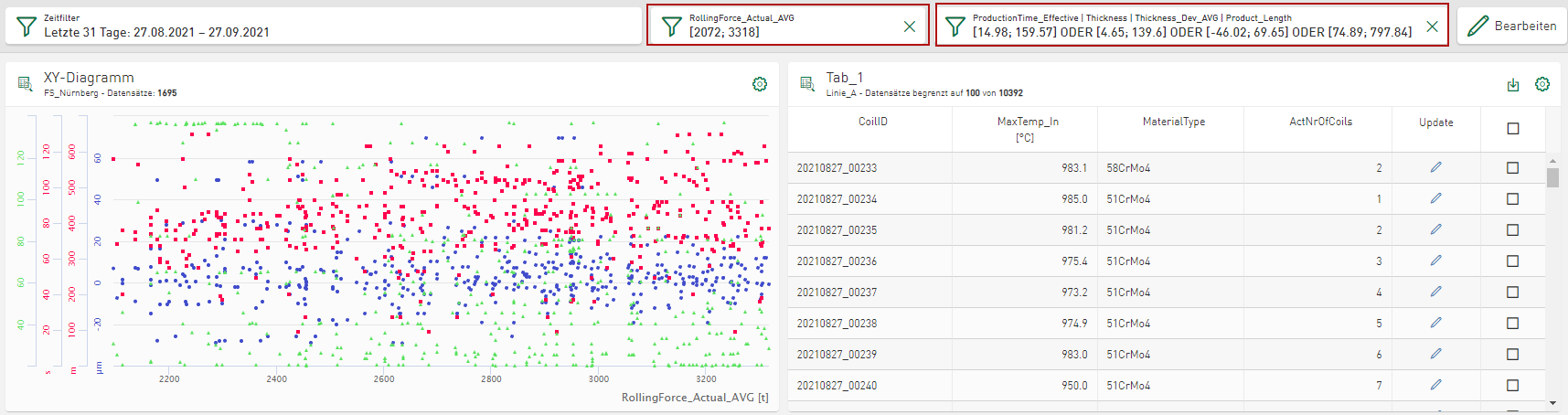This screenshot has width=1568, height=415.
Task: Remove the RollingForce_Actual_AVG filter
Action: pyautogui.click(x=910, y=27)
